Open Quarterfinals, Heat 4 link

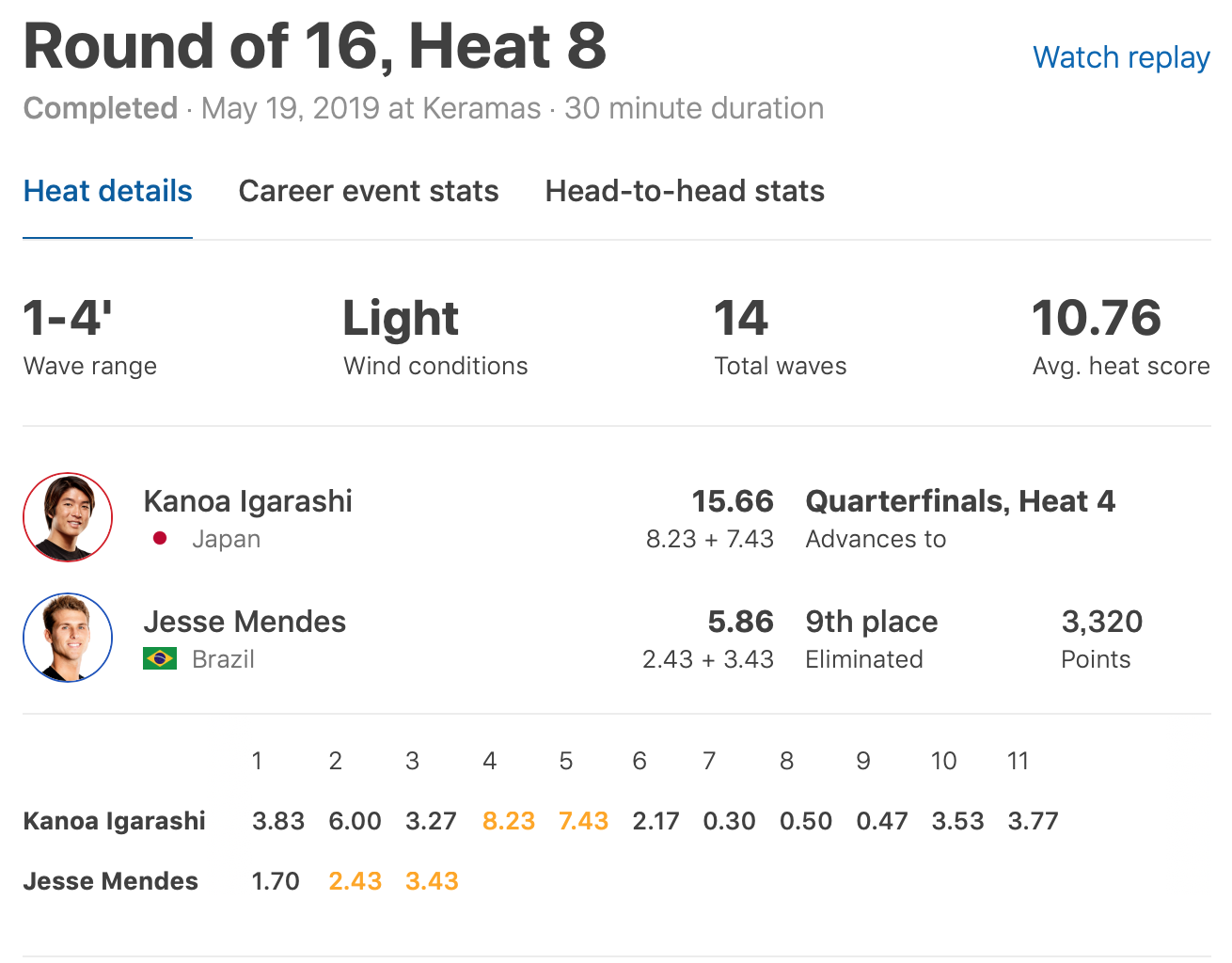coord(960,501)
